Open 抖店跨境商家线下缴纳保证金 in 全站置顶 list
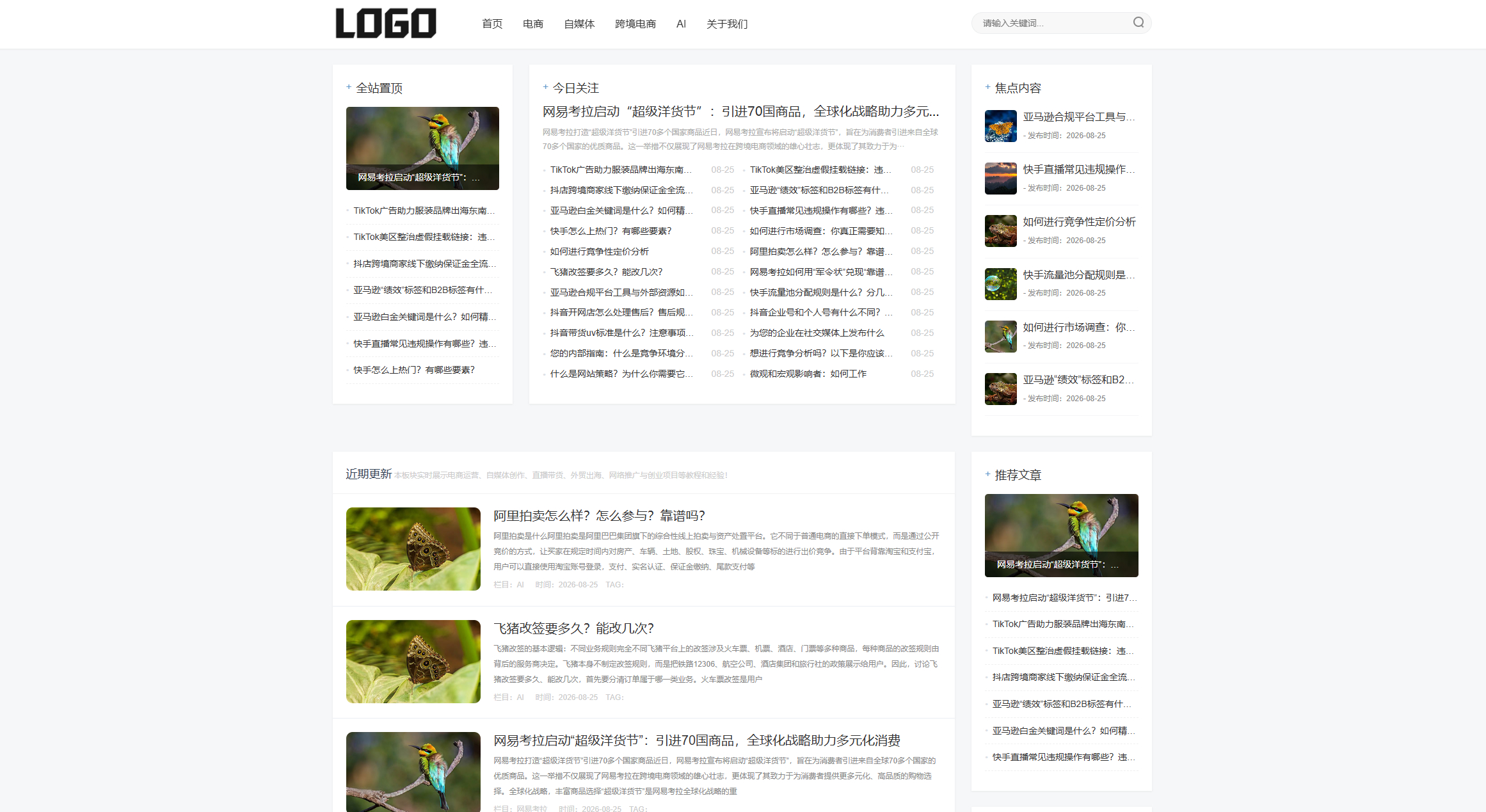Image resolution: width=1486 pixels, height=812 pixels. [424, 264]
